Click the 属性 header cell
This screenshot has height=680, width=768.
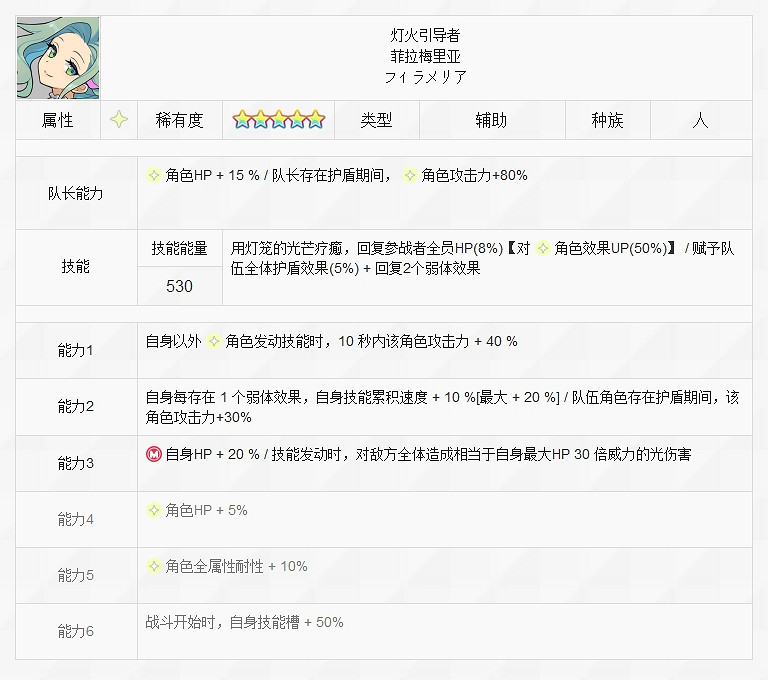(58, 120)
